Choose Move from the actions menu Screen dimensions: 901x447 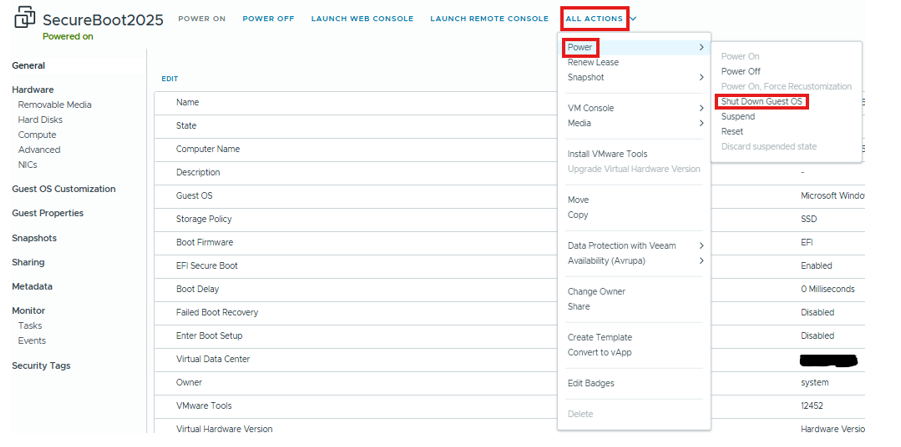click(578, 200)
